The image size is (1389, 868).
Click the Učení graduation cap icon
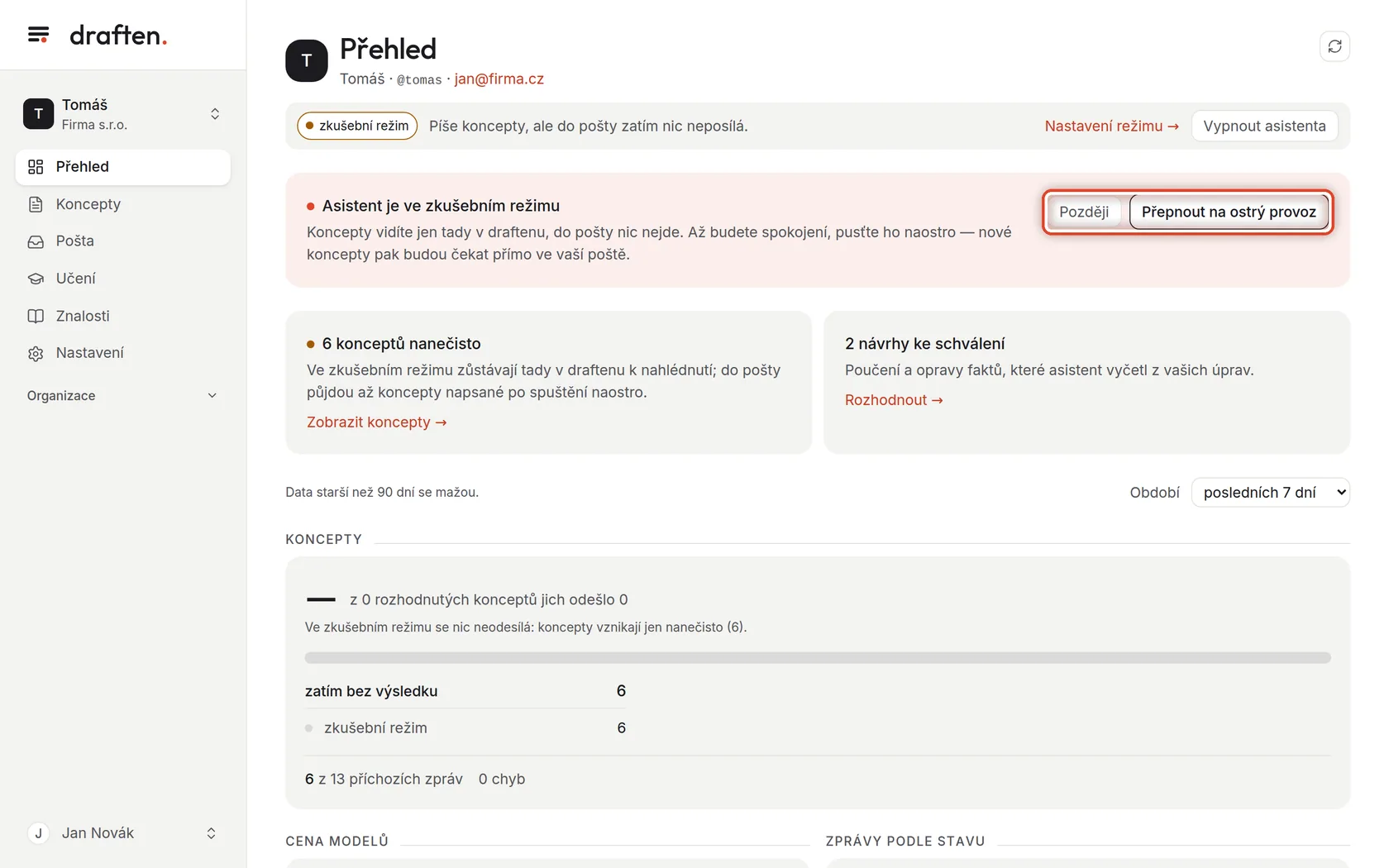pos(36,279)
